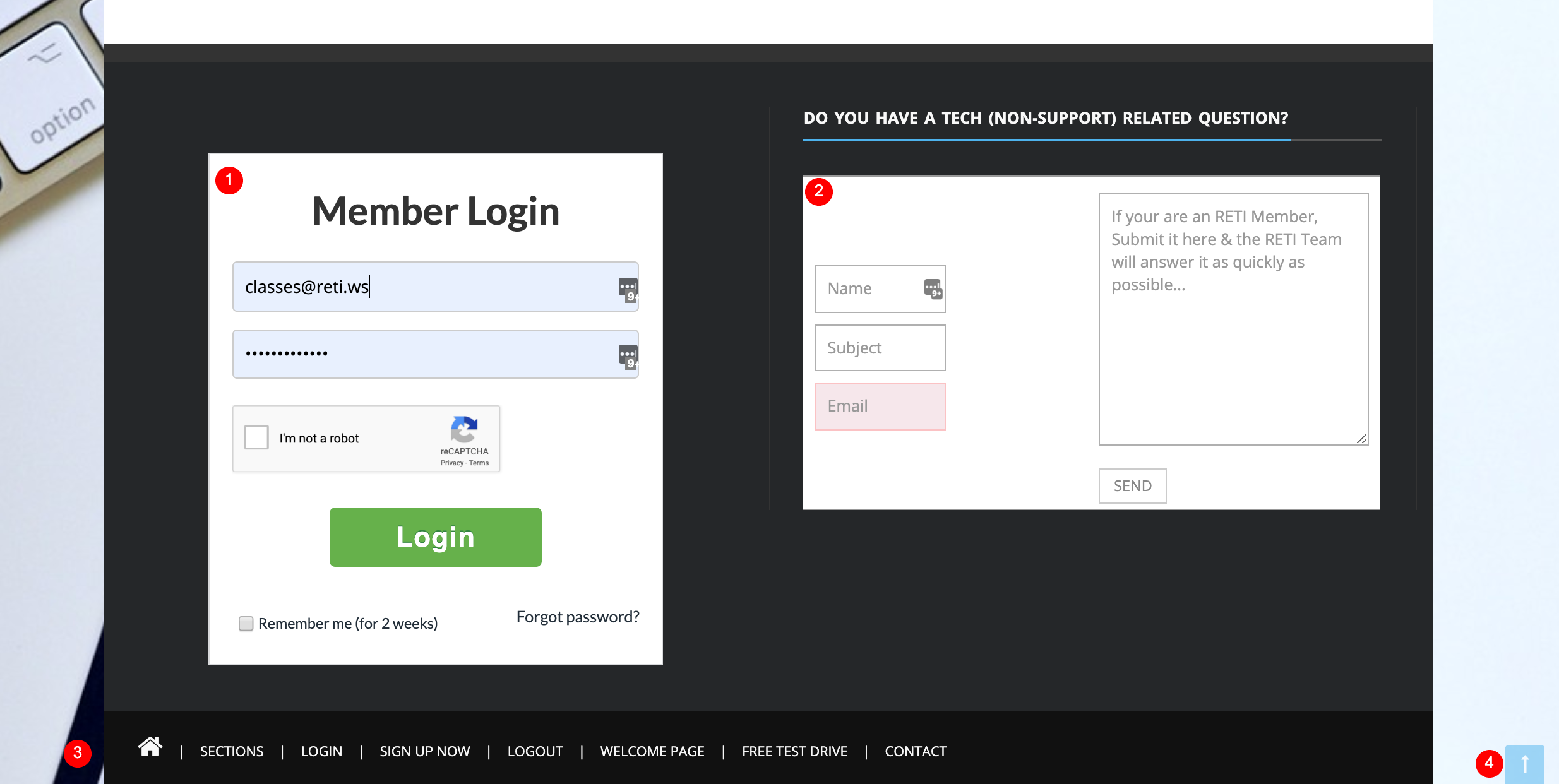This screenshot has height=784, width=1559.
Task: Check the I'm not a robot box
Action: [256, 437]
